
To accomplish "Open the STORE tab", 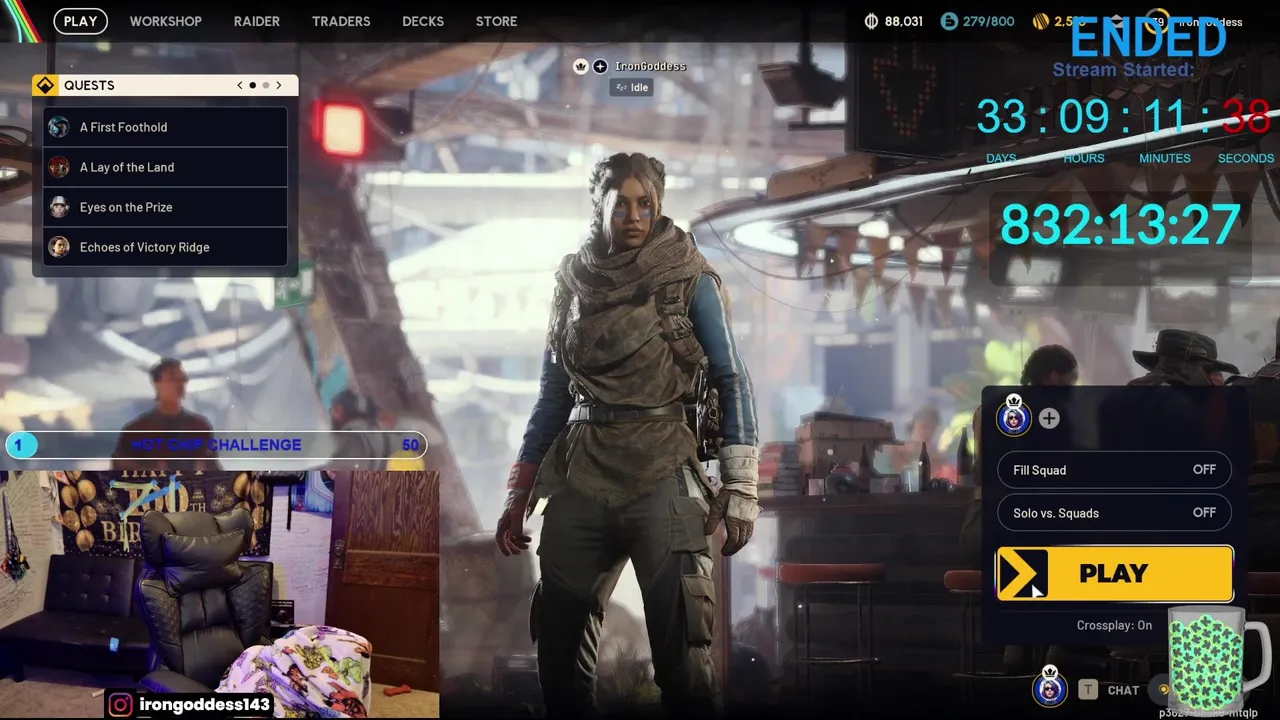I will click(496, 21).
